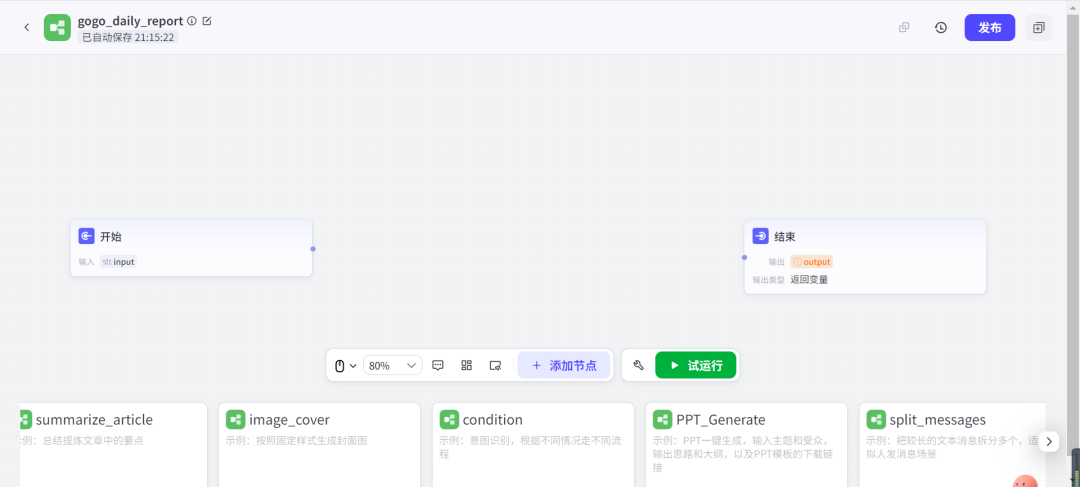The height and width of the screenshot is (487, 1080).
Task: Toggle the minimap icon in toolbar
Action: (495, 366)
